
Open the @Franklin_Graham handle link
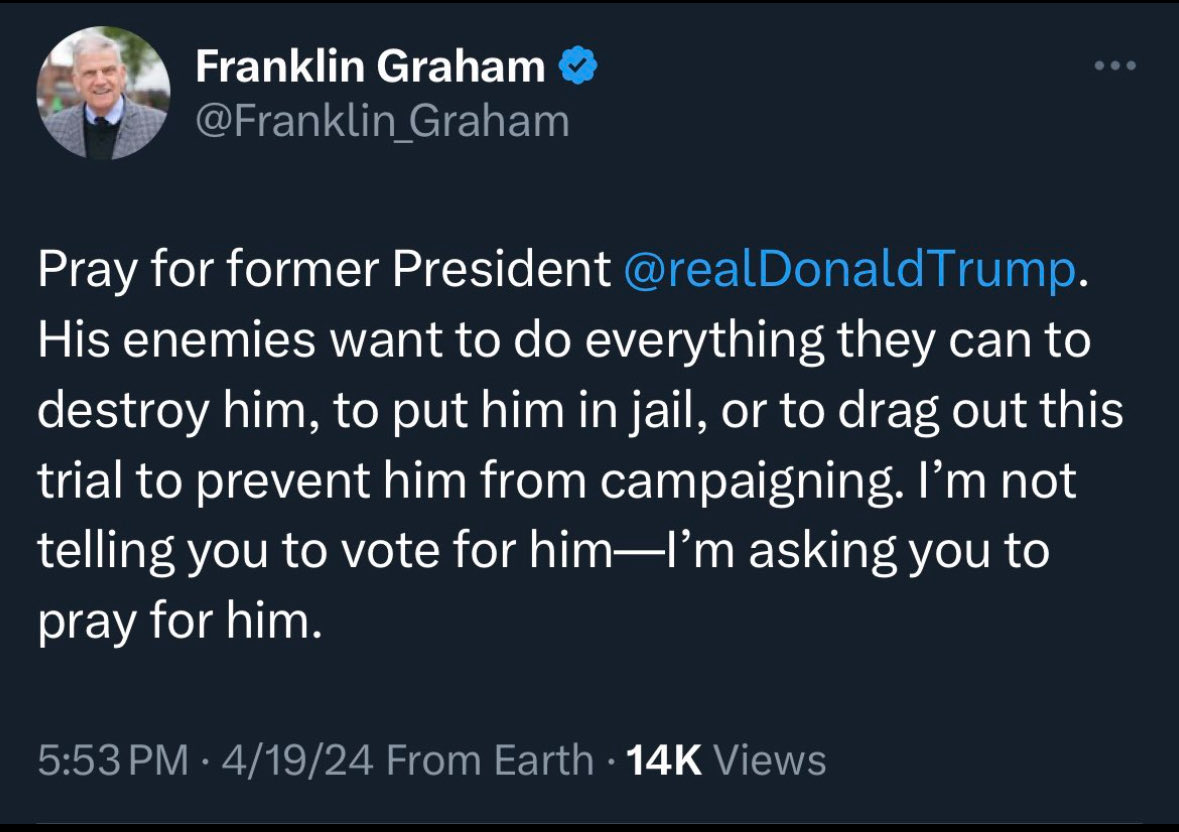383,121
